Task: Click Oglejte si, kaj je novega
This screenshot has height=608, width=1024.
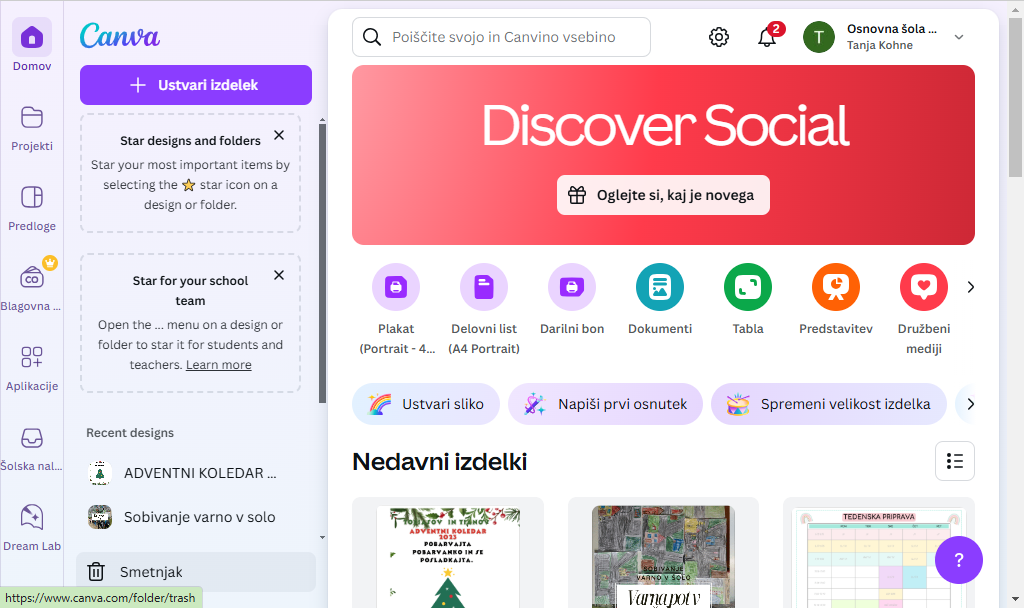Action: 663,195
